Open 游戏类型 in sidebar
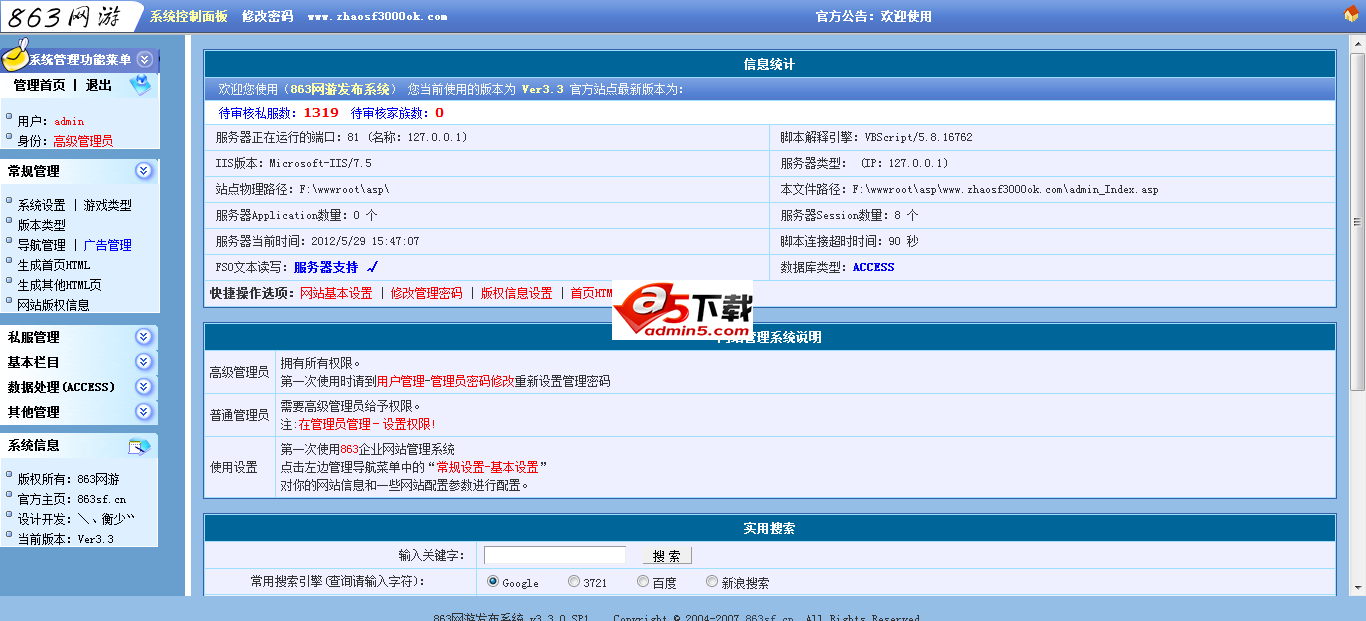This screenshot has height=621, width=1366. [x=108, y=205]
